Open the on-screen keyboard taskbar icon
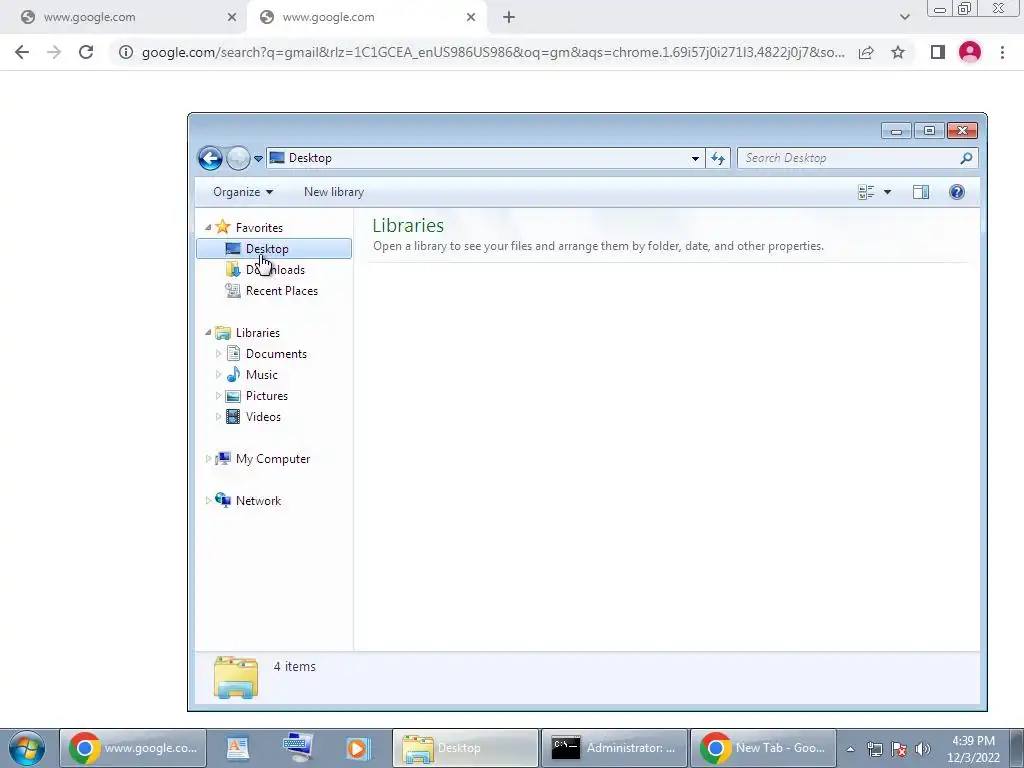 click(298, 748)
